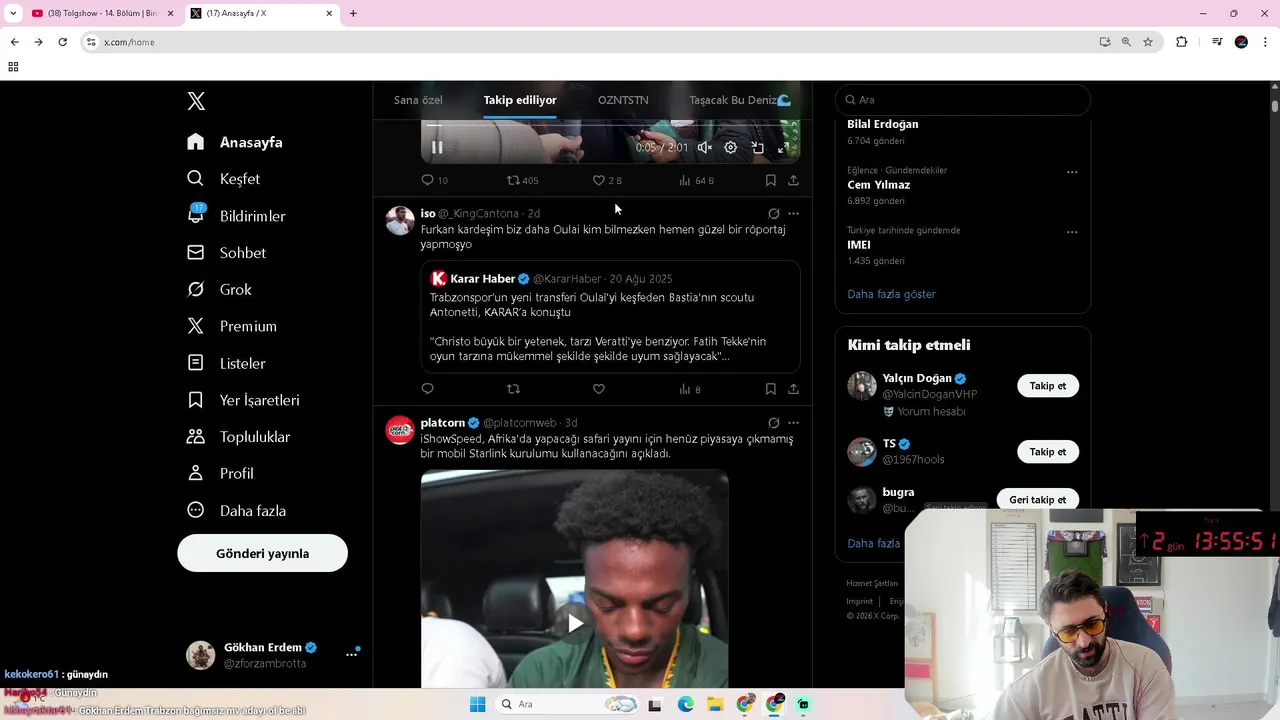Unmute the video using the speaker icon
The width and height of the screenshot is (1280, 720).
click(x=705, y=147)
